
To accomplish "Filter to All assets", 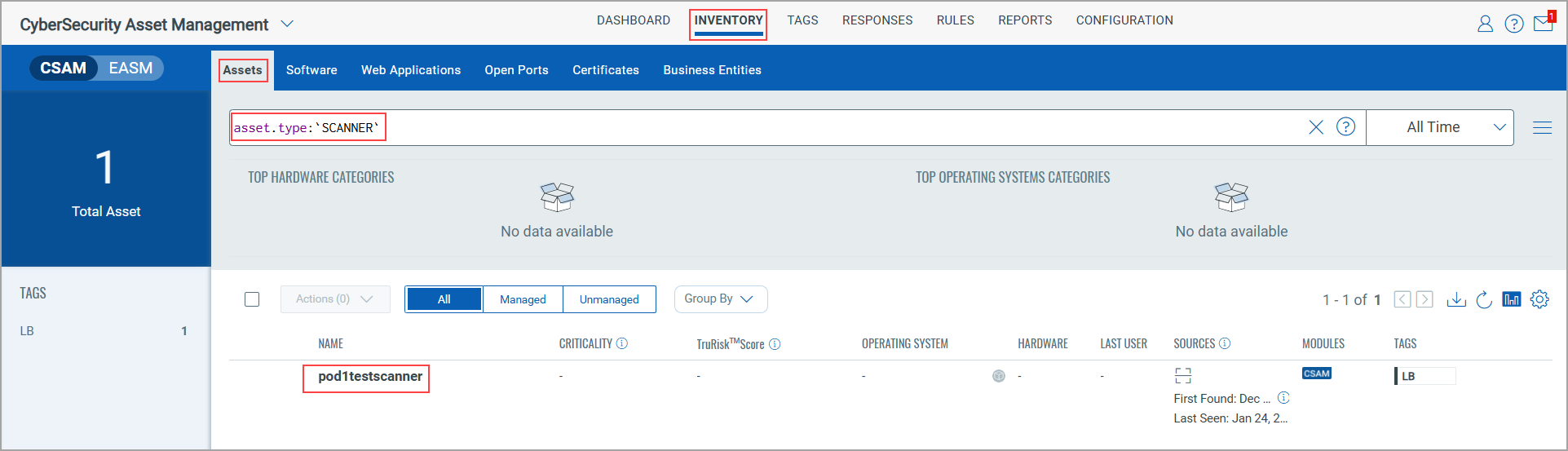I will [444, 299].
